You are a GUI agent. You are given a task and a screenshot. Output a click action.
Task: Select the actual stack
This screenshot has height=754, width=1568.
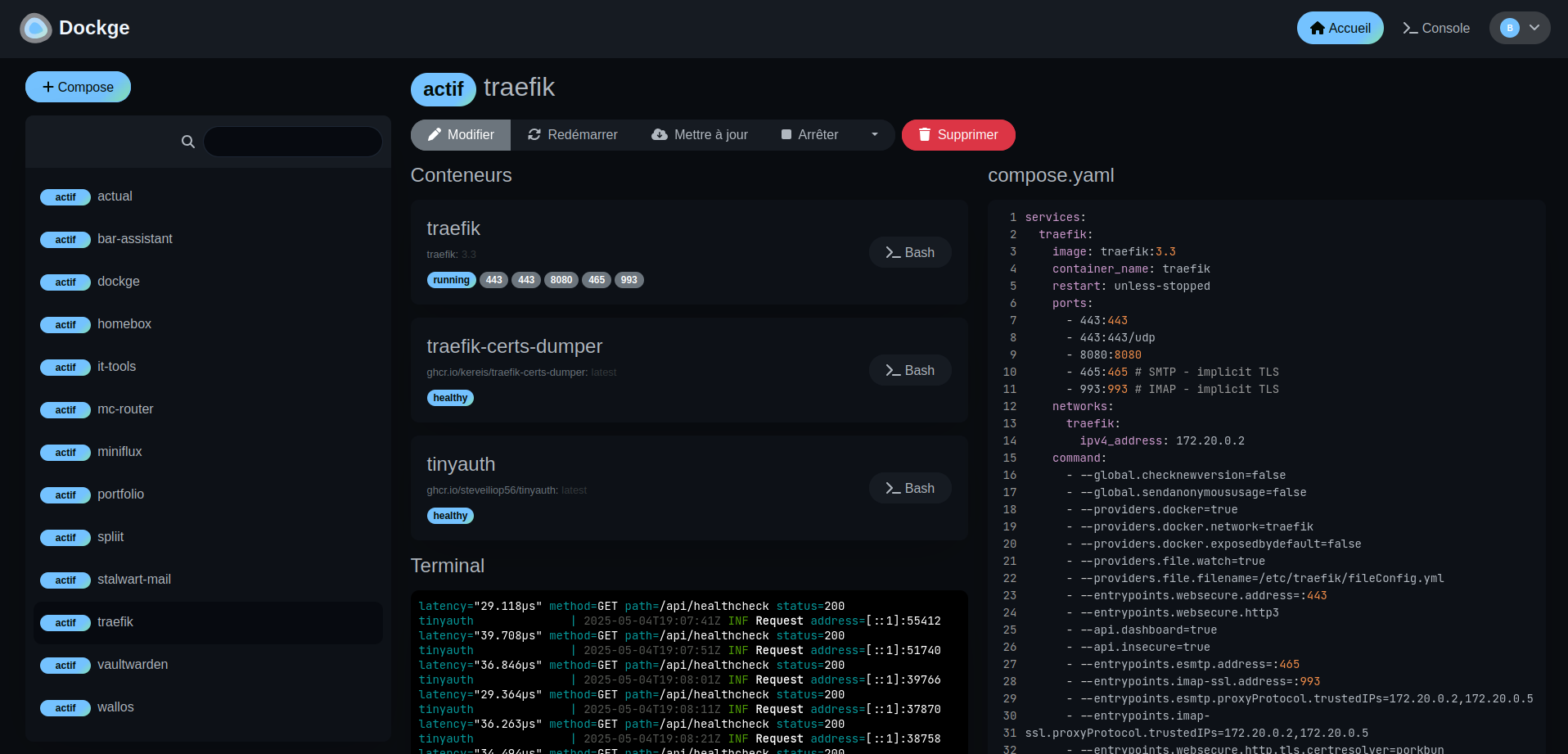point(208,196)
